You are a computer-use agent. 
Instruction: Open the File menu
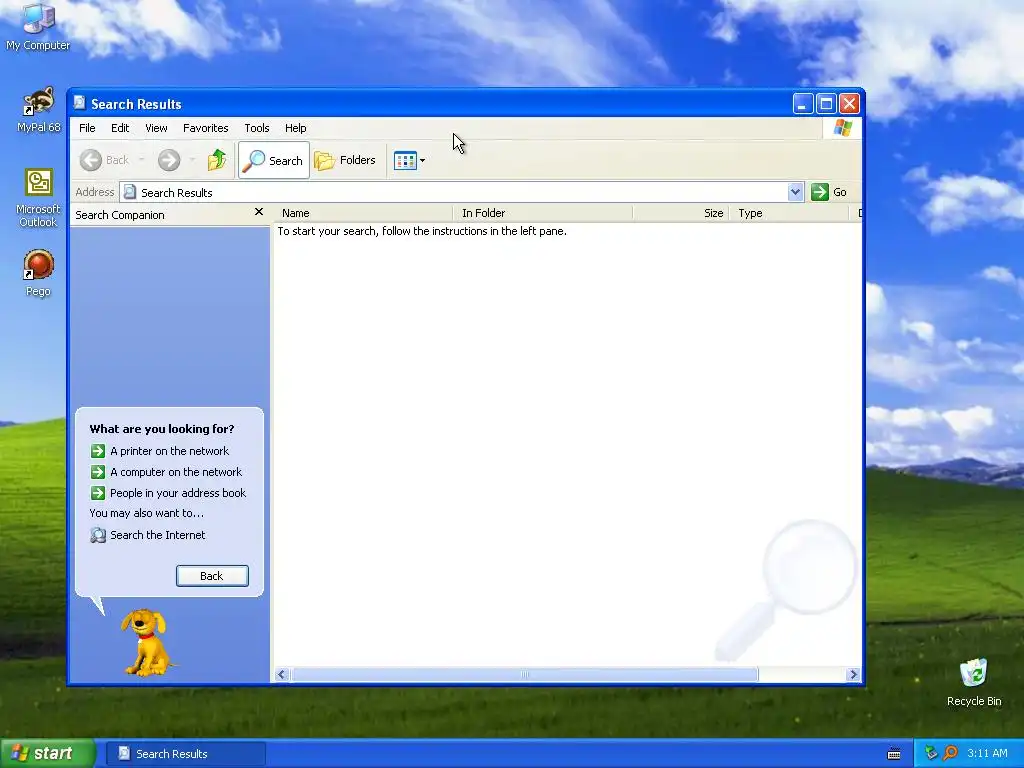(x=87, y=128)
